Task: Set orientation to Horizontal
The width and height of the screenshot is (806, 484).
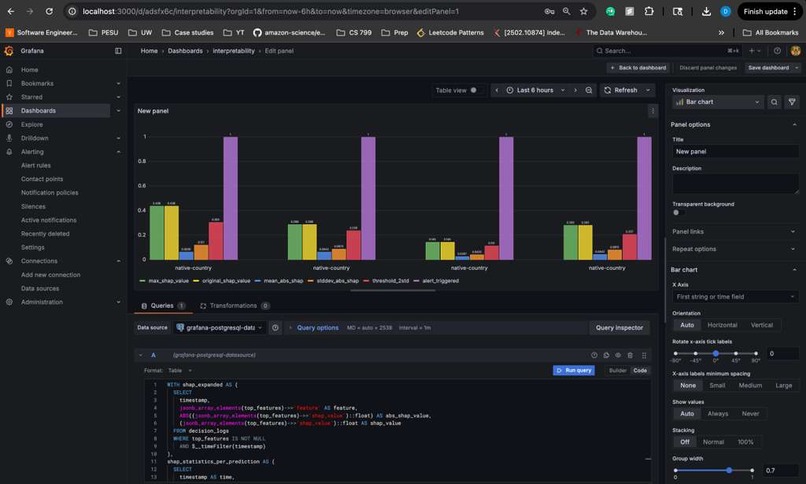Action: [x=722, y=325]
